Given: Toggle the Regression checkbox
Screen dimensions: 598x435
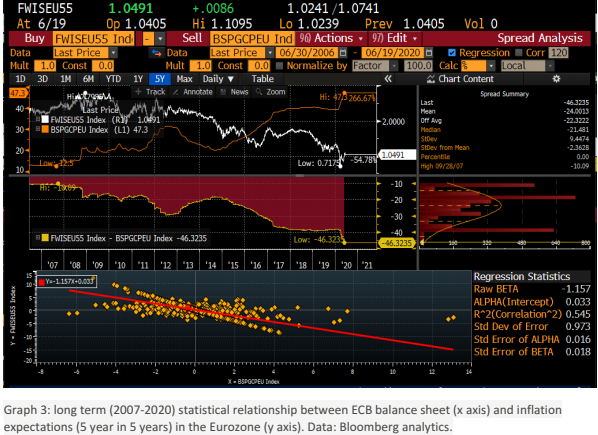Looking at the screenshot, I should [452, 53].
